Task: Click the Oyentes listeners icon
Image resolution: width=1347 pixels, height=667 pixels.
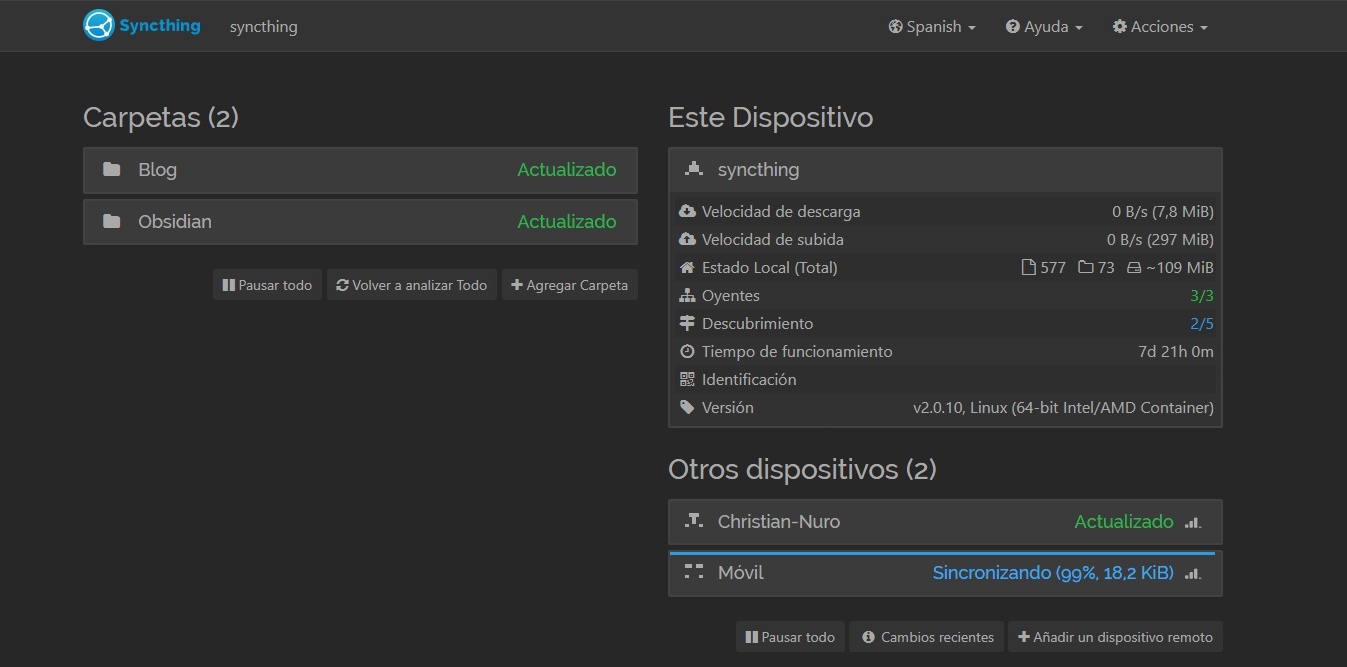Action: point(686,295)
